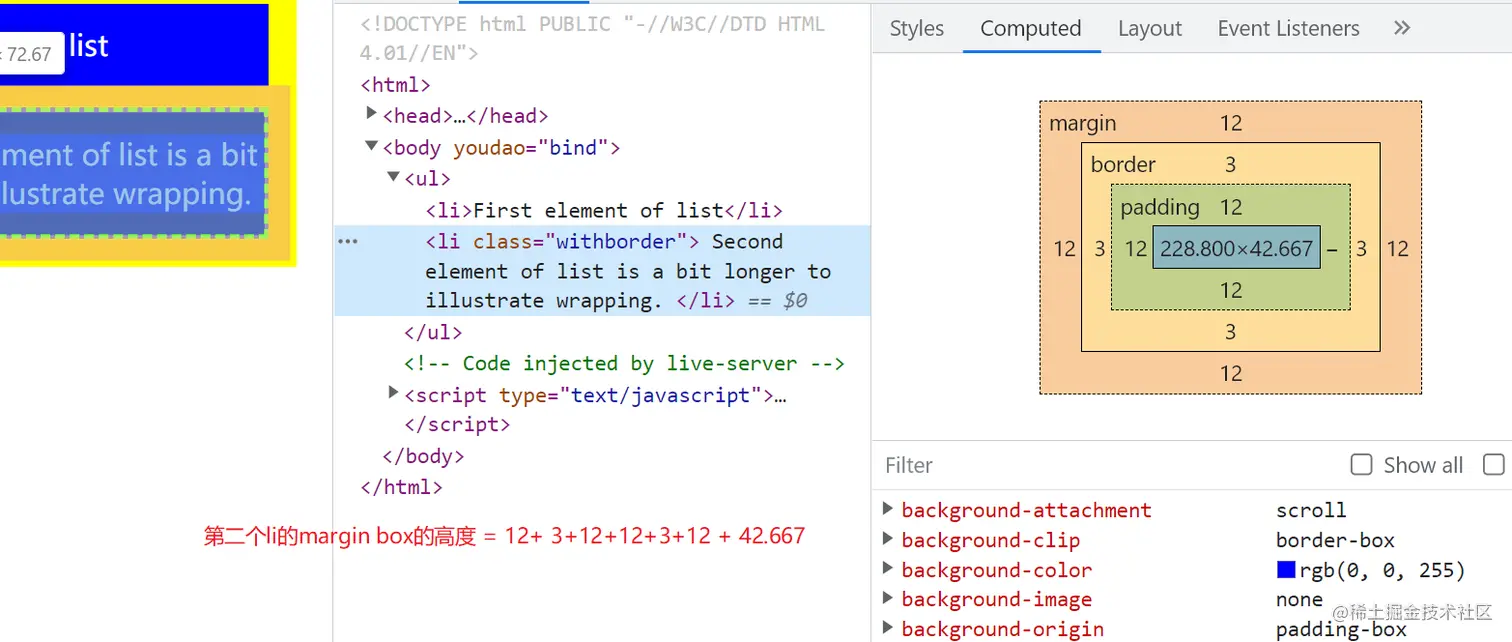Viewport: 1512px width, 642px height.
Task: Click the bottom margin value 12
Action: [x=1231, y=374]
